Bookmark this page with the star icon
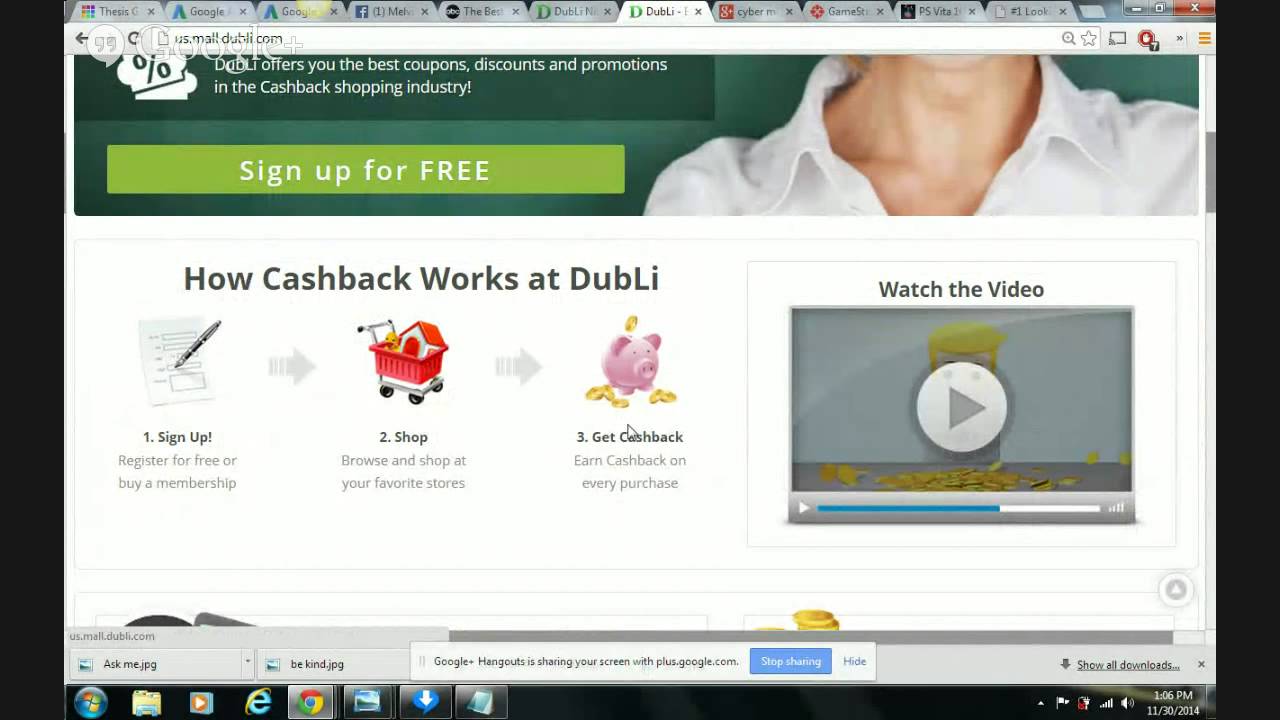This screenshot has height=720, width=1280. pyautogui.click(x=1089, y=39)
